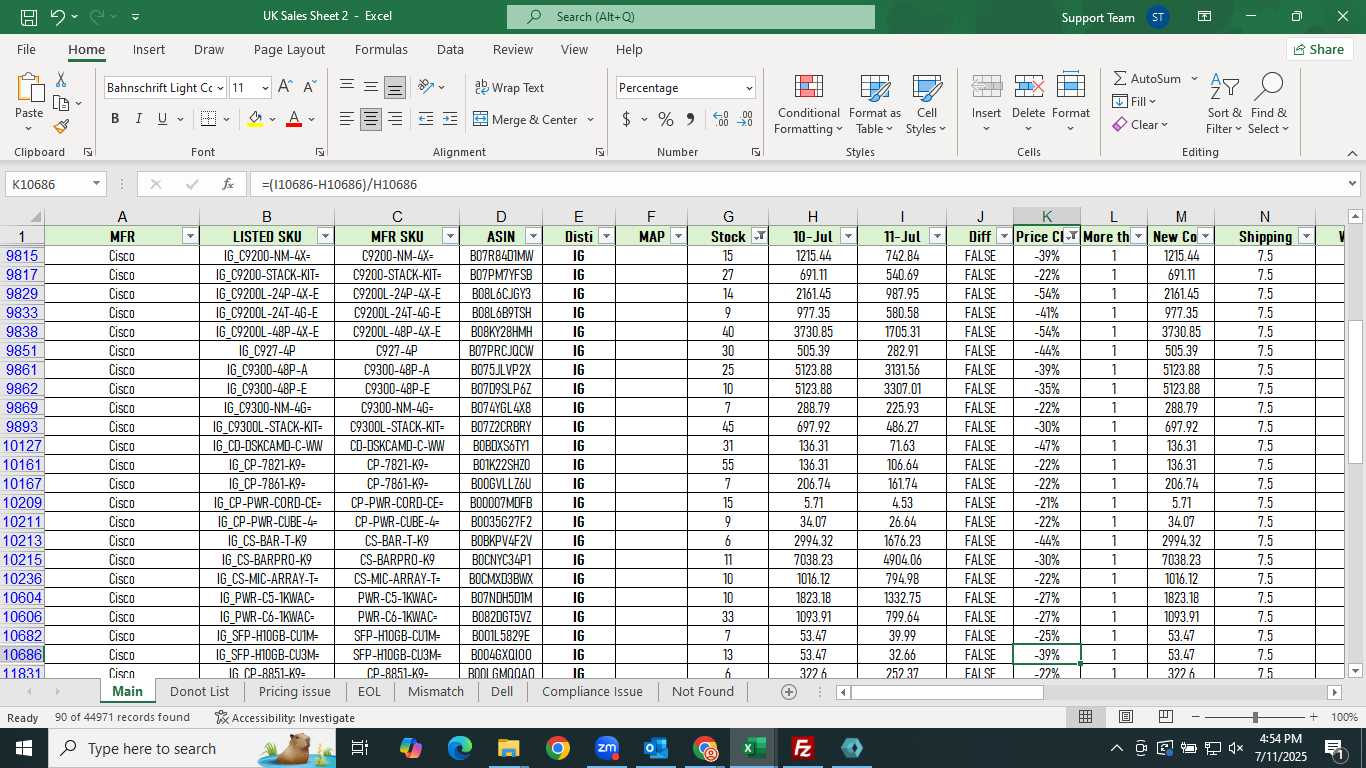The image size is (1366, 768).
Task: Expand the formula bar
Action: pyautogui.click(x=1353, y=184)
